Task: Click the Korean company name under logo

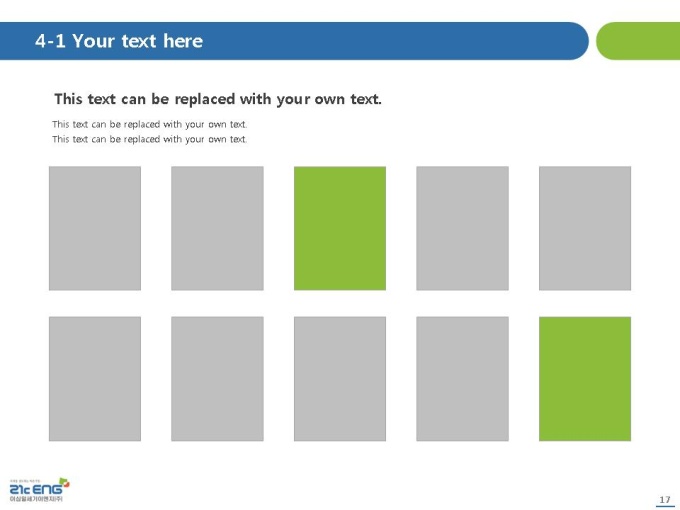Action: tap(36, 499)
